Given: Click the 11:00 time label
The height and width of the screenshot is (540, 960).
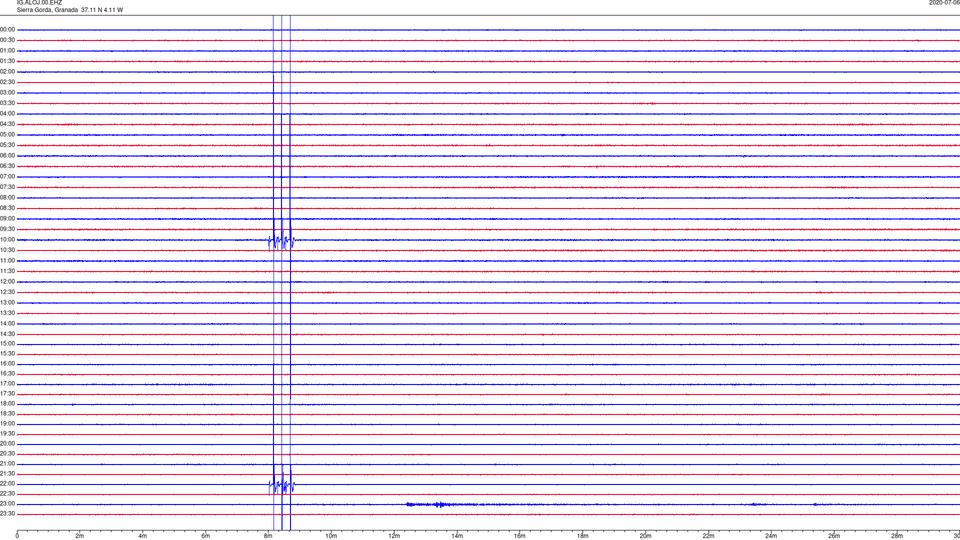Looking at the screenshot, I should click(x=7, y=260).
